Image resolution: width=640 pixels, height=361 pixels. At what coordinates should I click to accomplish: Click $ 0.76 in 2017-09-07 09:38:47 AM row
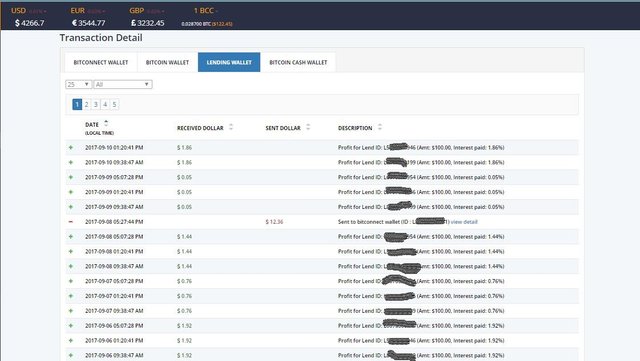184,311
